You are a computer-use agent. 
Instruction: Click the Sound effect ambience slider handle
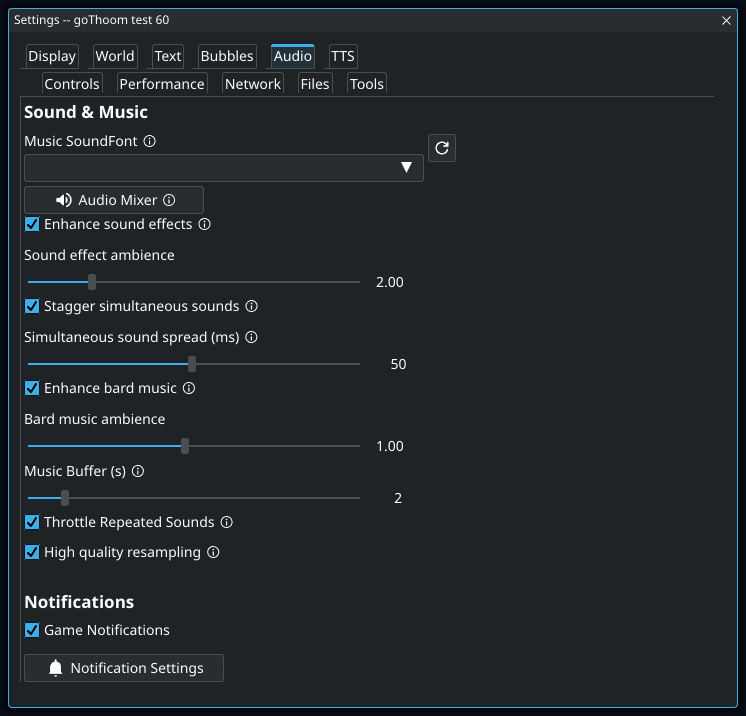point(92,282)
